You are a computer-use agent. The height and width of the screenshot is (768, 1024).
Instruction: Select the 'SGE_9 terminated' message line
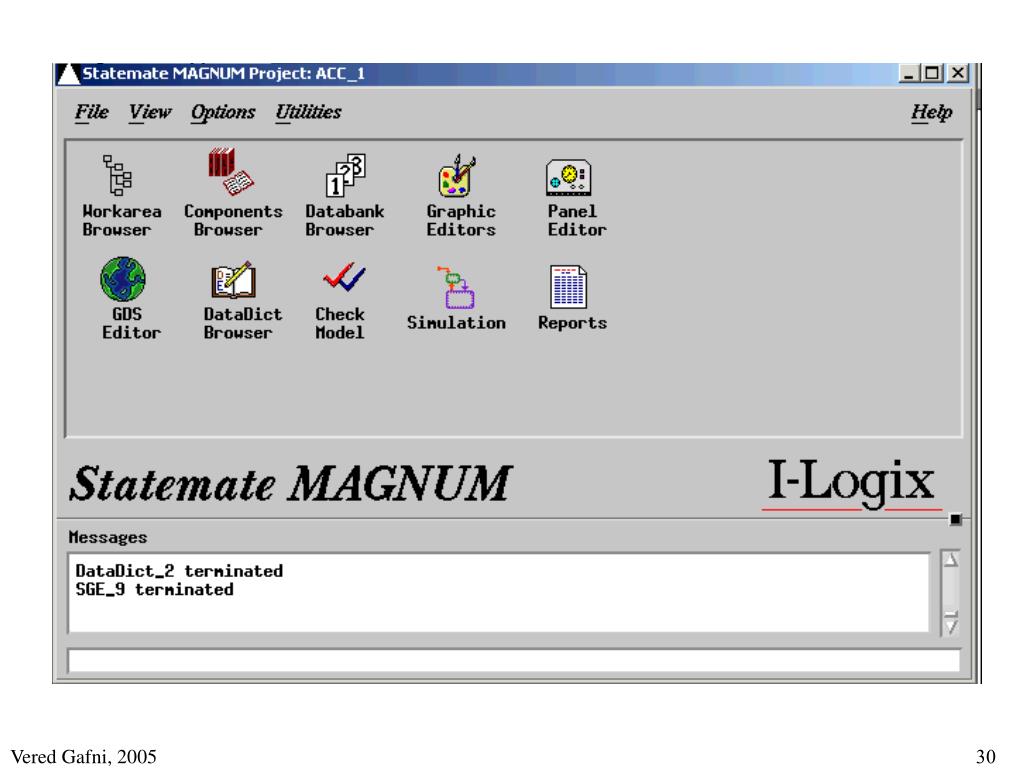[x=154, y=590]
